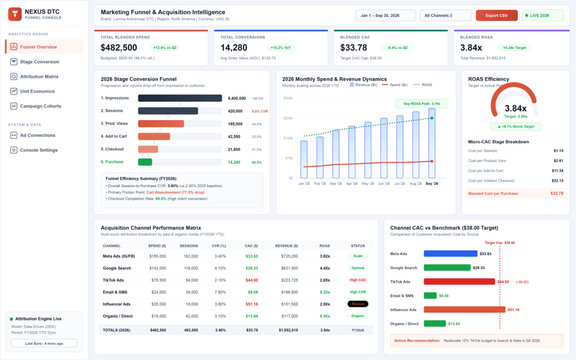
Task: Click the Sep ROAS Peak annotation label
Action: pyautogui.click(x=422, y=104)
